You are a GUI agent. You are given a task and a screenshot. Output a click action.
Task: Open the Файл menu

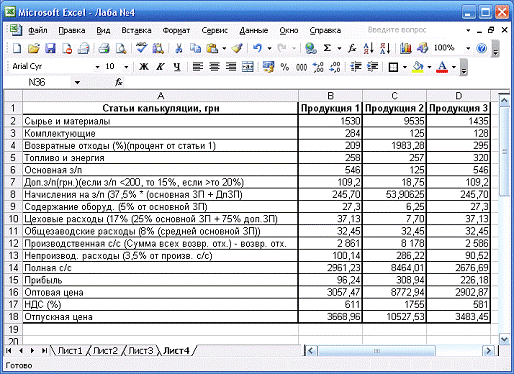click(38, 30)
